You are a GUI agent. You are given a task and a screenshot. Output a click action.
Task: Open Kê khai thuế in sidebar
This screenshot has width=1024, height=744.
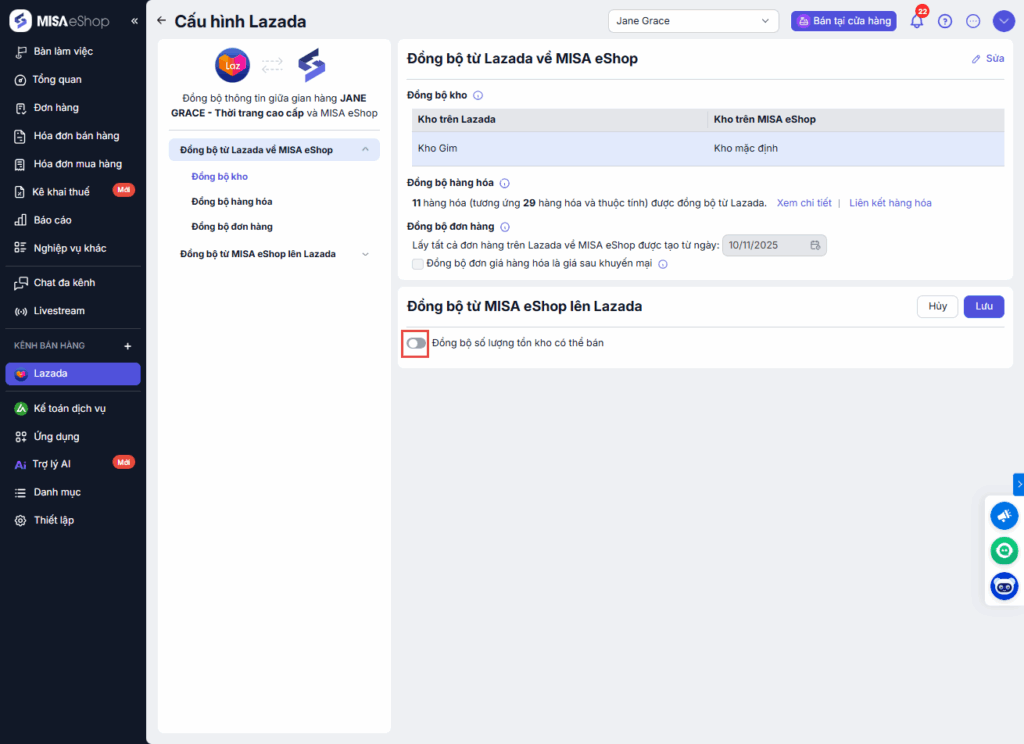click(x=61, y=192)
